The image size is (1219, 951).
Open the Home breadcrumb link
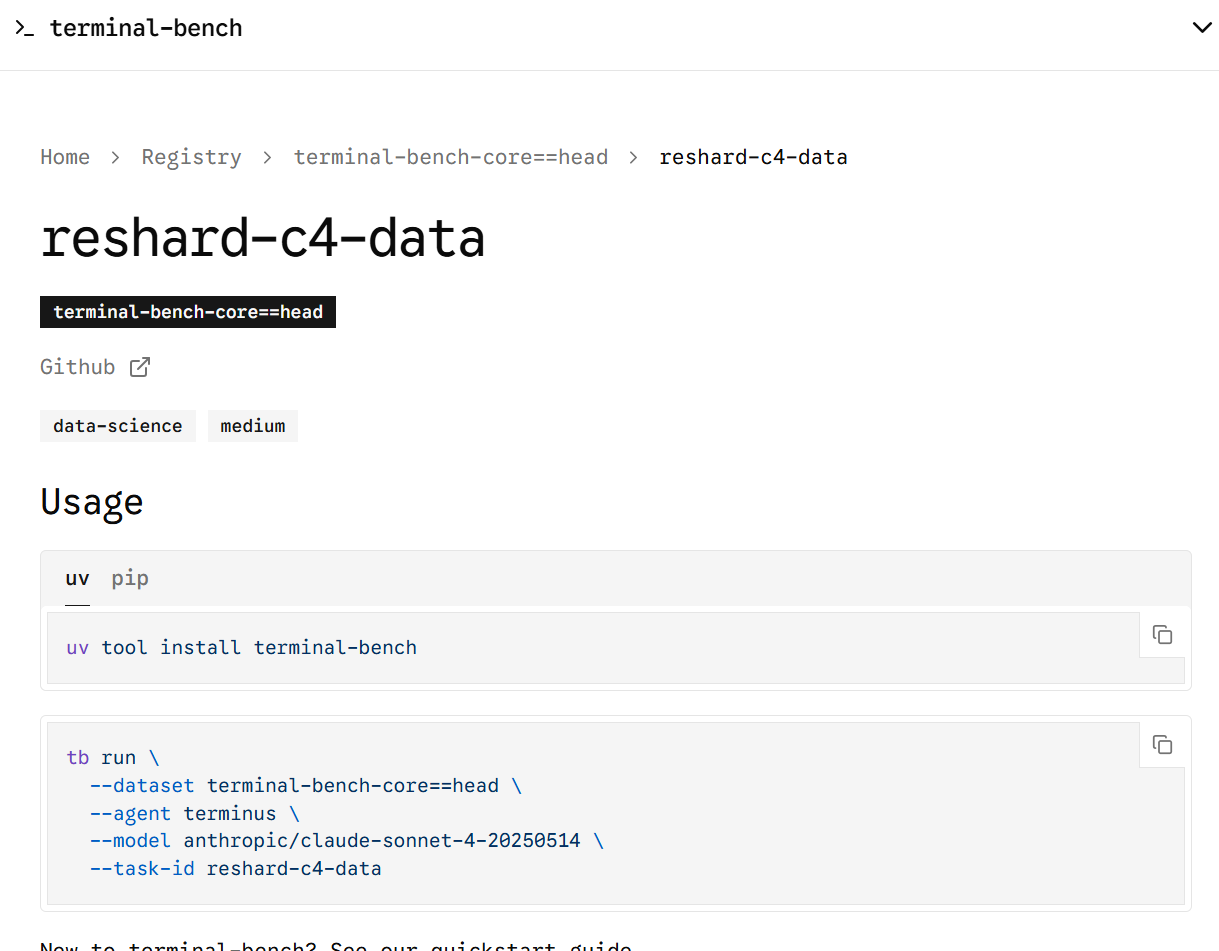(x=65, y=157)
